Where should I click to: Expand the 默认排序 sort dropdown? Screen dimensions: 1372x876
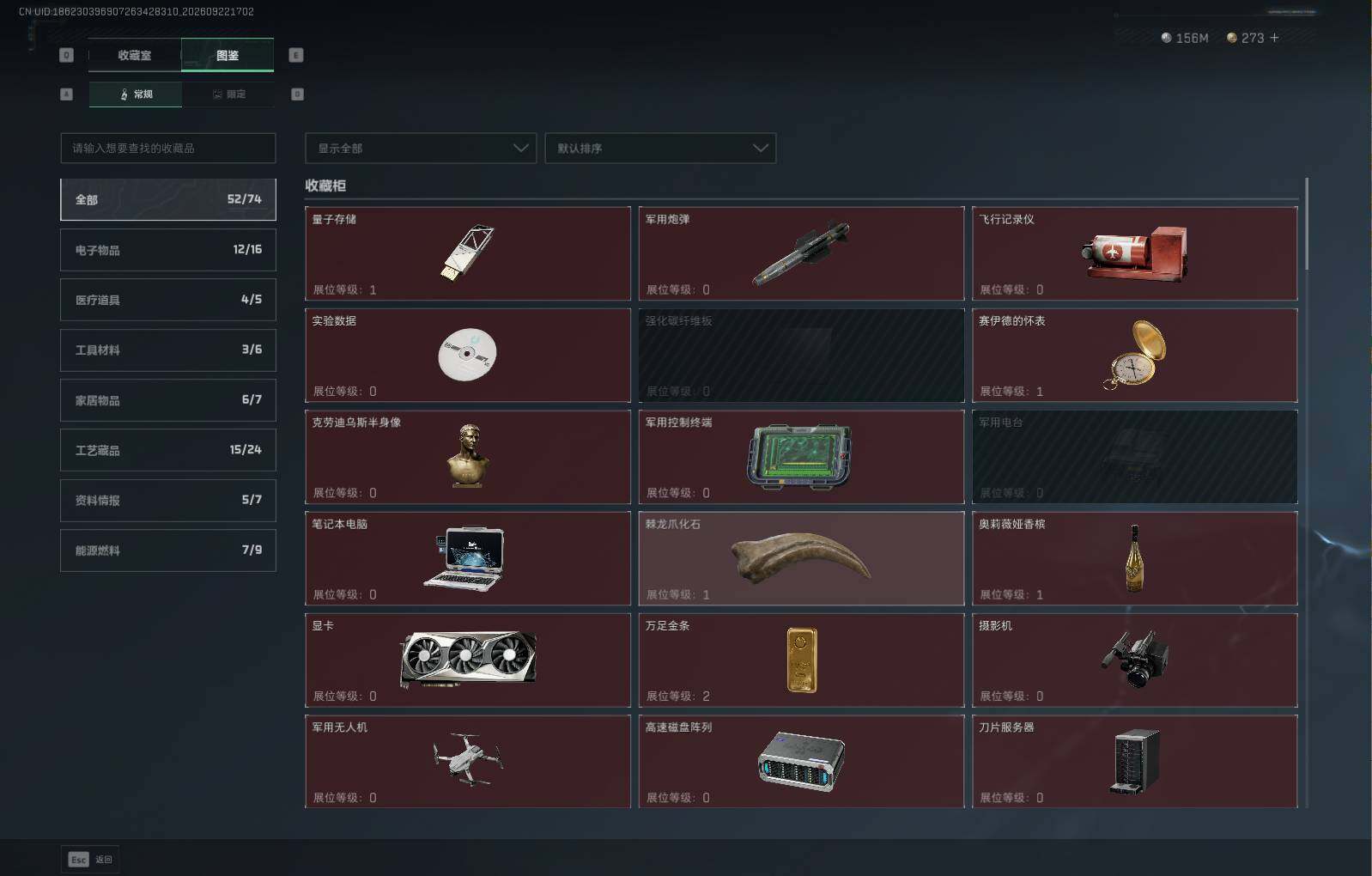point(660,148)
